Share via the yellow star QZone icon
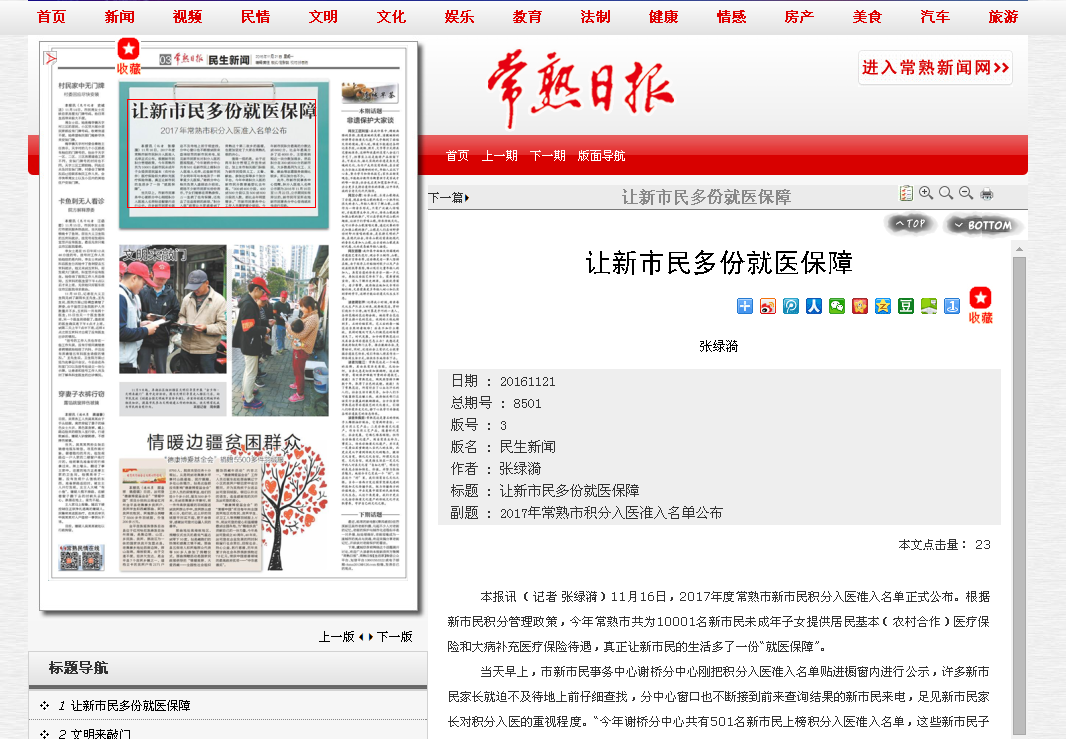 click(882, 306)
